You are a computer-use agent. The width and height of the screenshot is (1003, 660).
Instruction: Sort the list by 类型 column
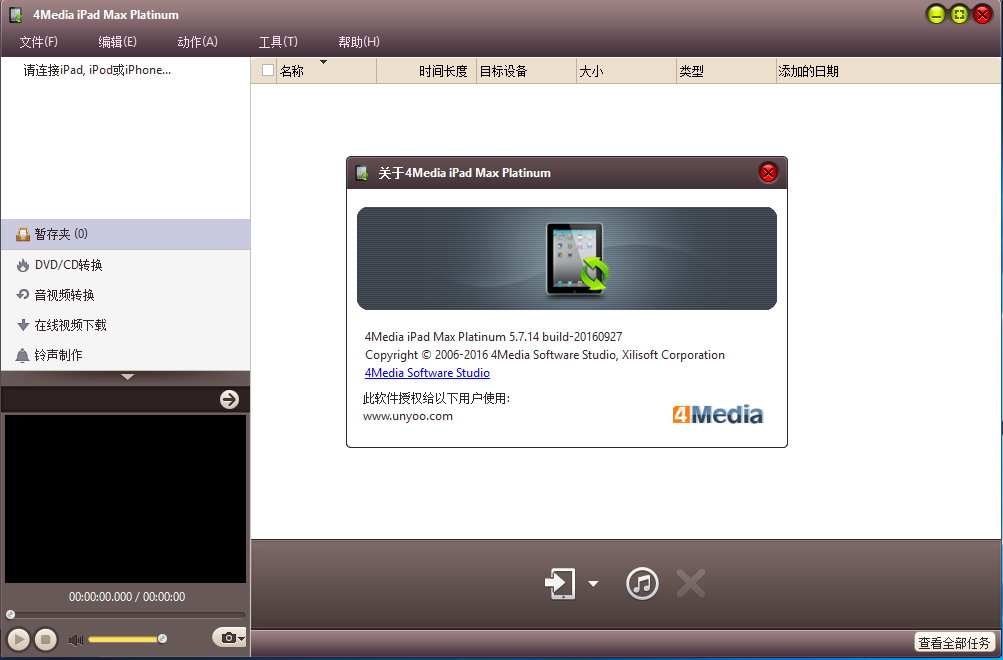(726, 71)
